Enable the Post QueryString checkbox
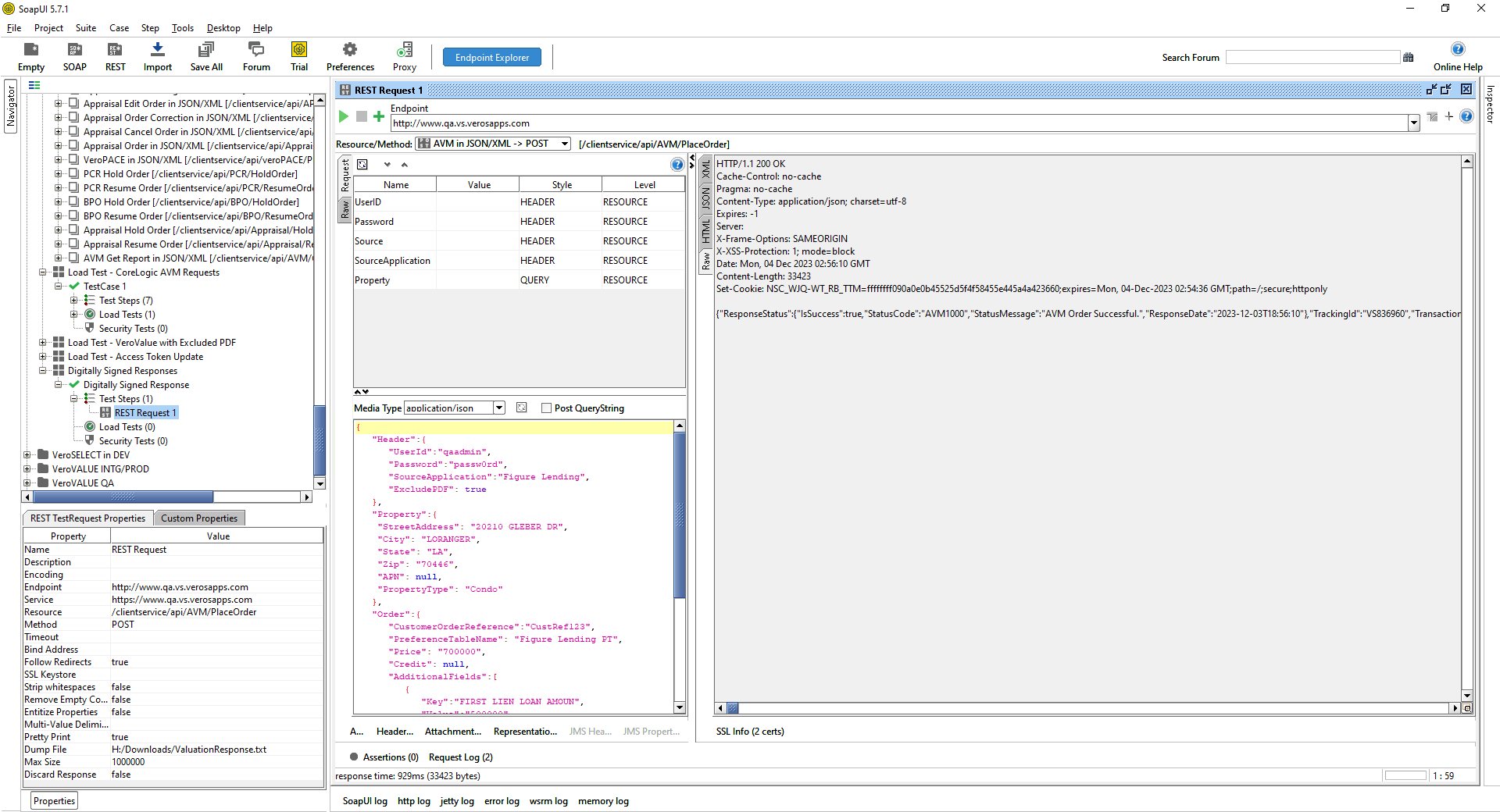The image size is (1500, 812). pyautogui.click(x=547, y=408)
